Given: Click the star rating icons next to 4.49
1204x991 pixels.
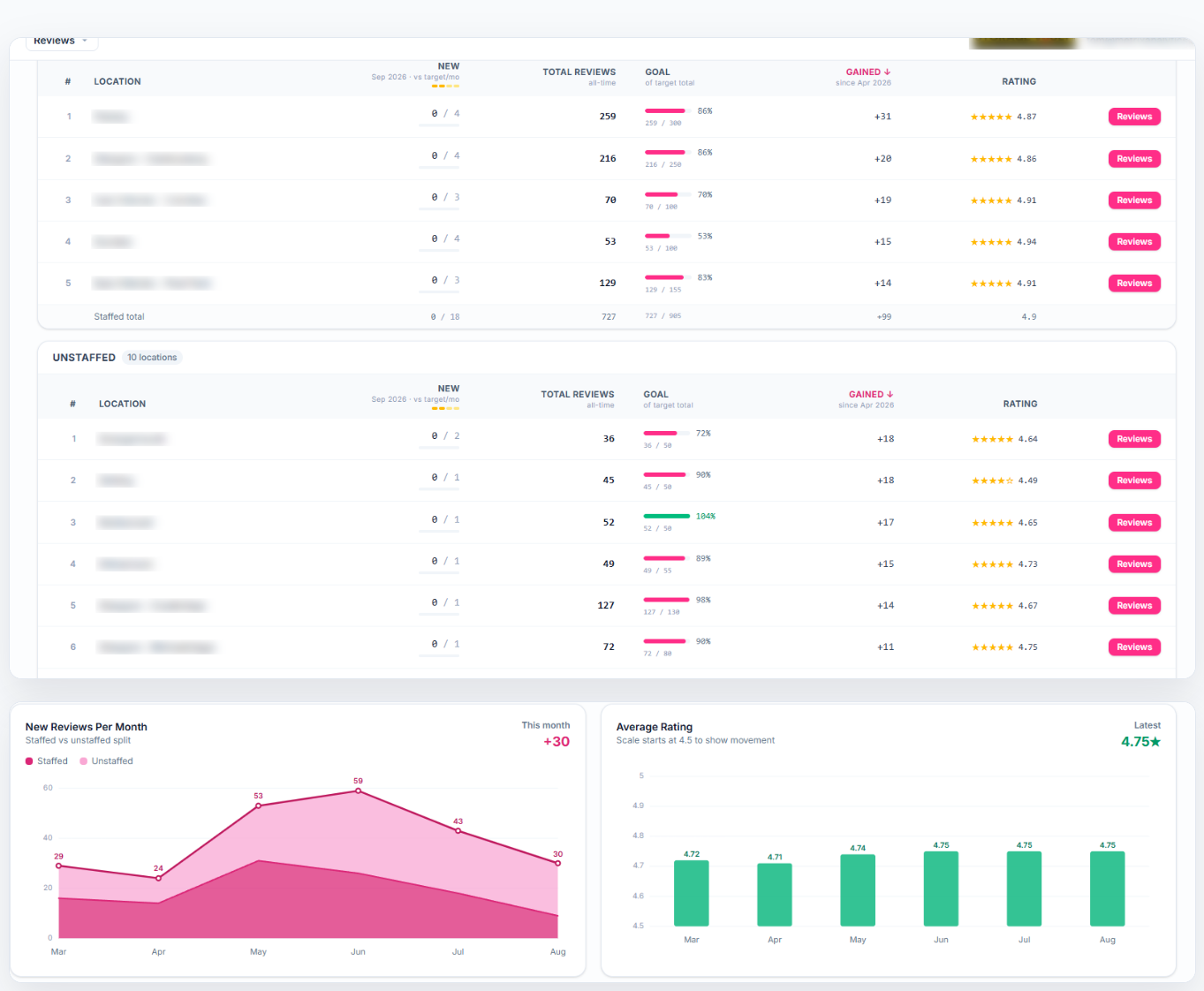Looking at the screenshot, I should [993, 480].
